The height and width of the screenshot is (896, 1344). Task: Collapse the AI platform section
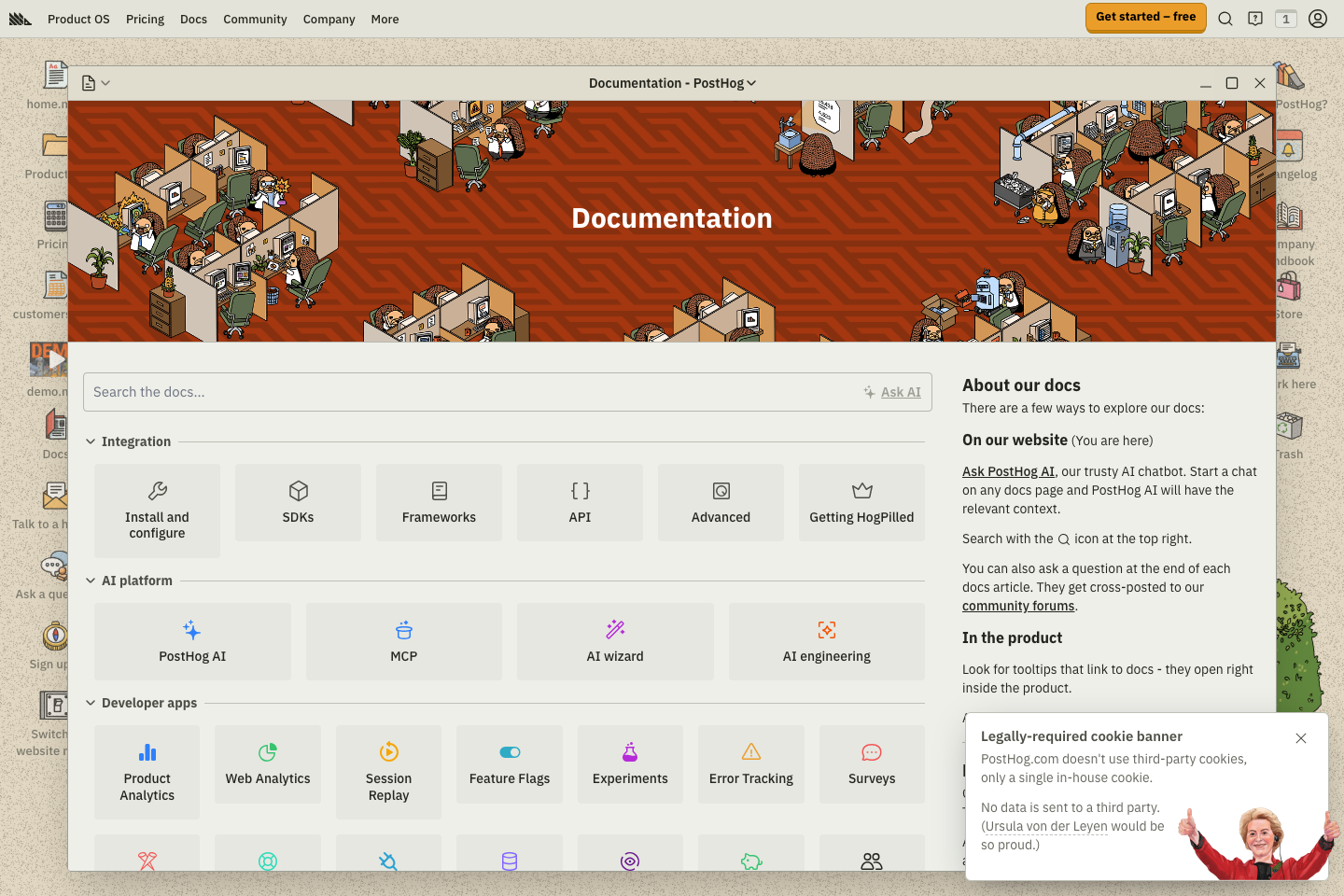pyautogui.click(x=90, y=580)
